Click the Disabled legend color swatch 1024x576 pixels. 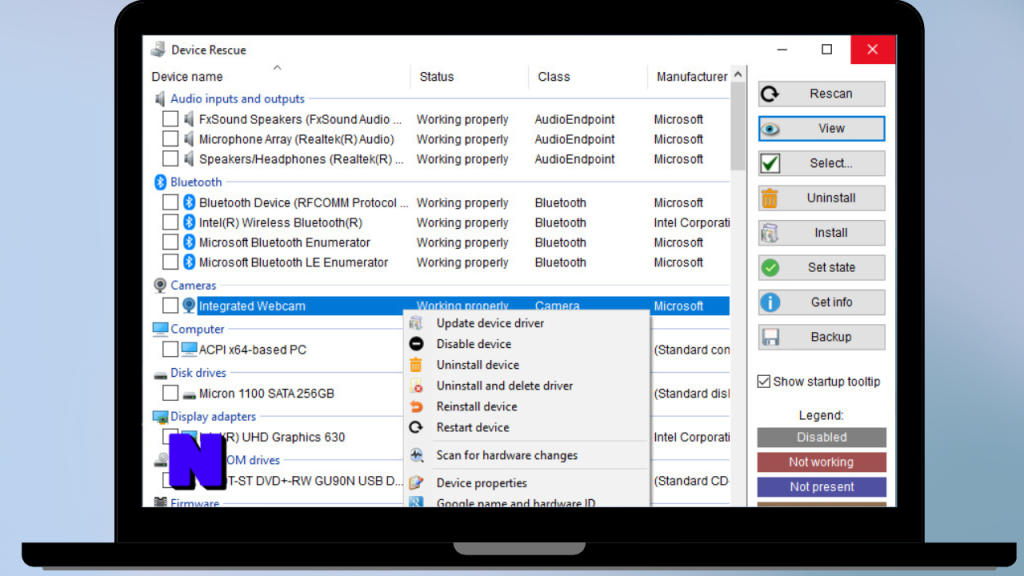tap(822, 438)
